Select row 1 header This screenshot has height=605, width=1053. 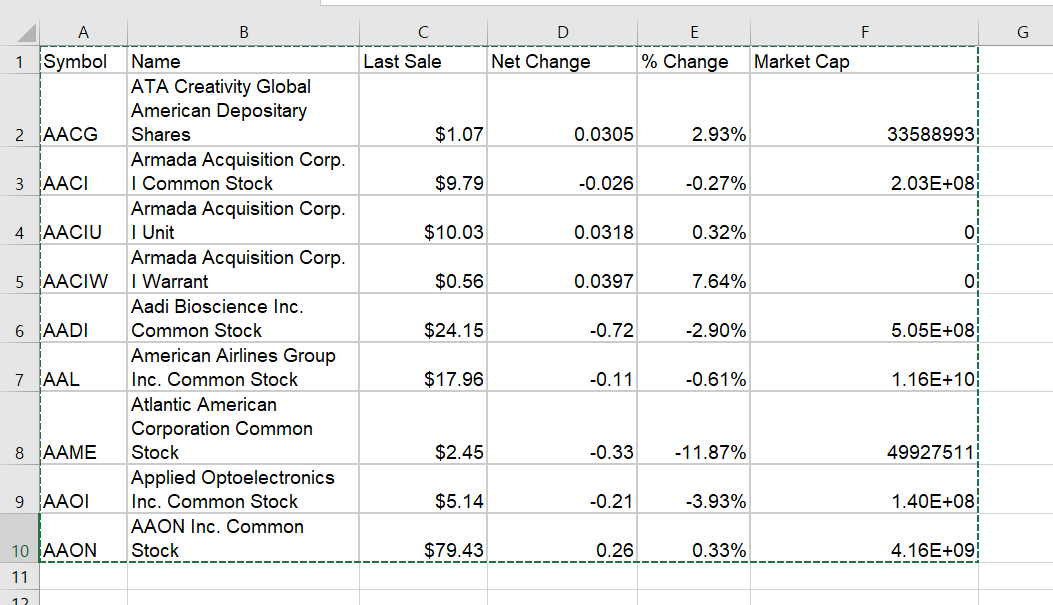(19, 62)
